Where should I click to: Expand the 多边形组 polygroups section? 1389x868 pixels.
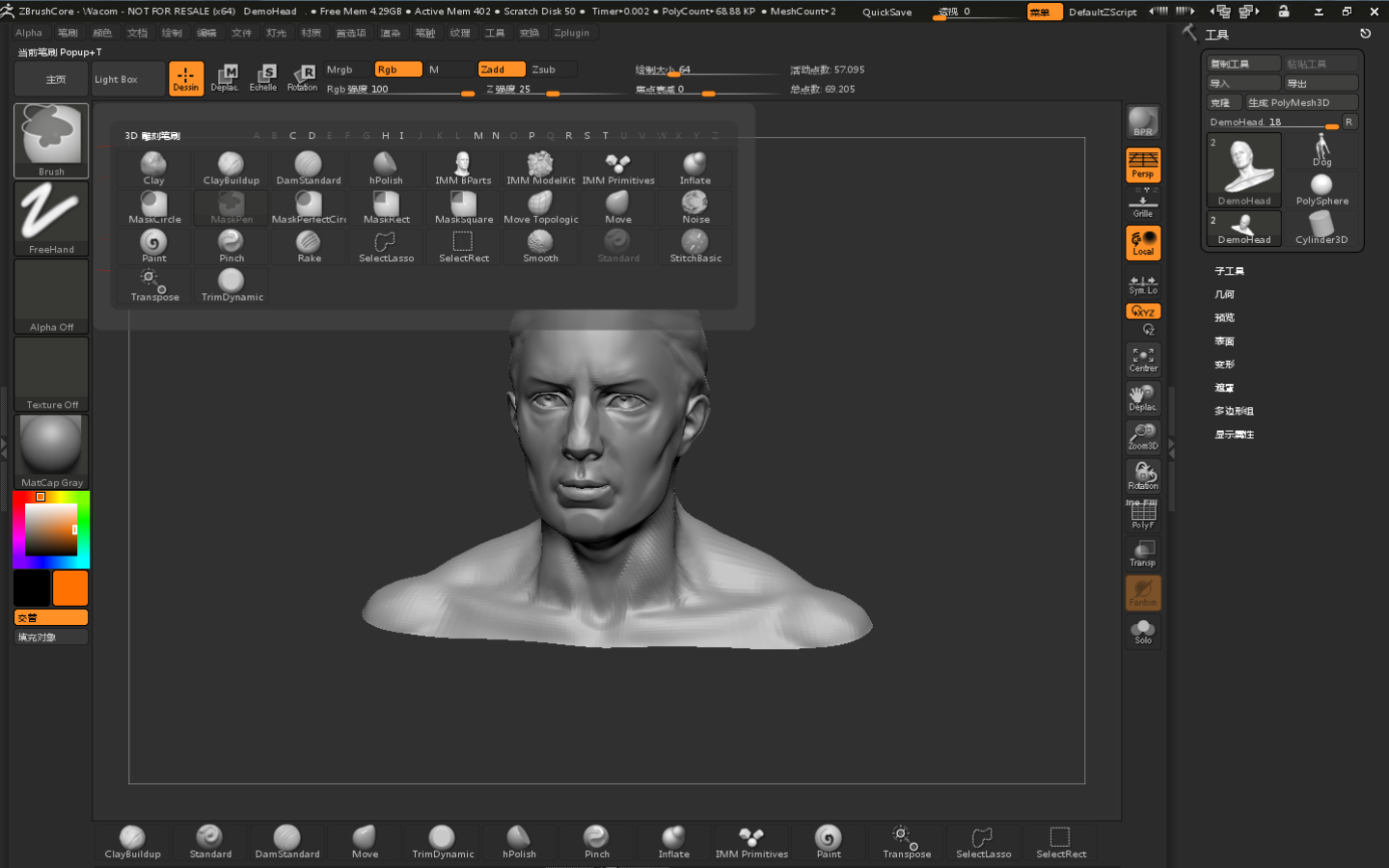click(x=1234, y=411)
